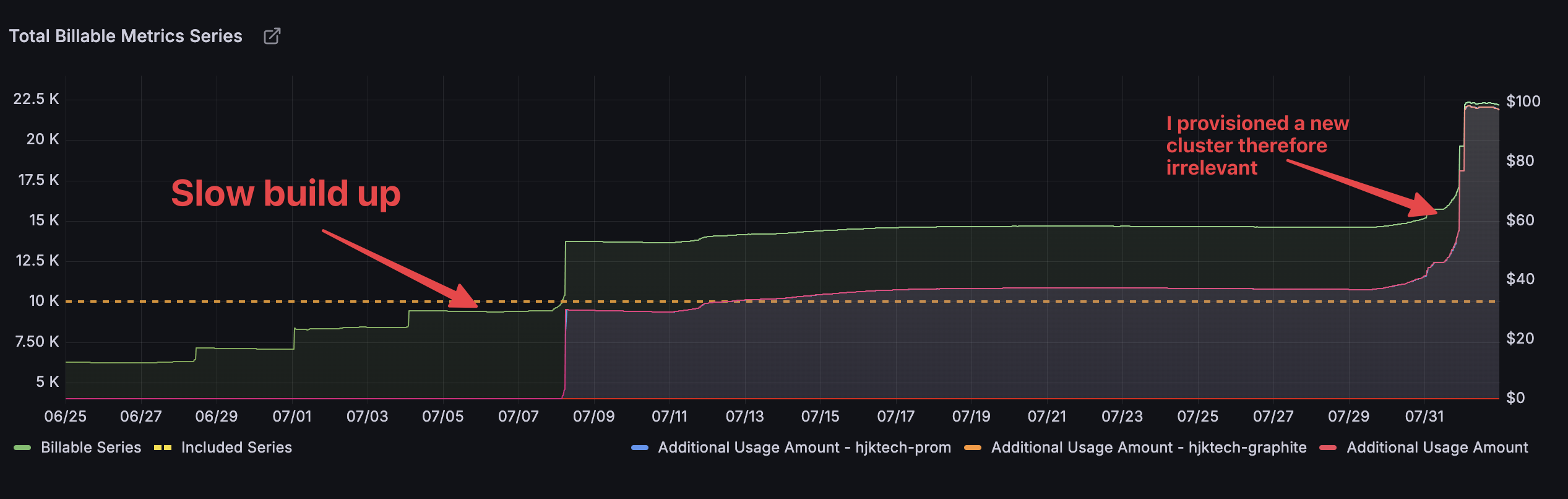Screen dimensions: 1568x499
Task: Toggle Additional Usage Amount - hjktech-prom legend label
Action: [x=804, y=448]
